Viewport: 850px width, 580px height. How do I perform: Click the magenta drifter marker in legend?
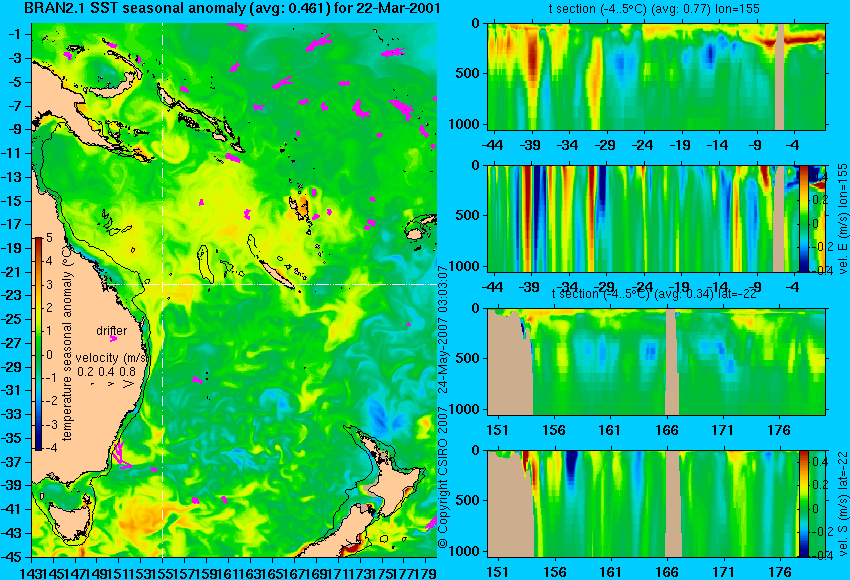[113, 339]
